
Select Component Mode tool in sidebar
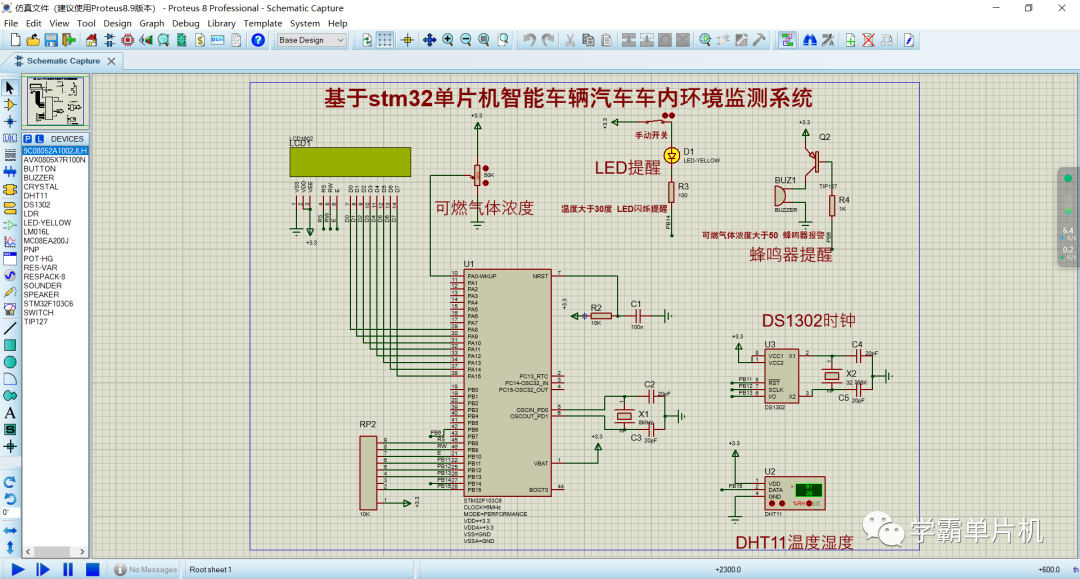point(10,105)
